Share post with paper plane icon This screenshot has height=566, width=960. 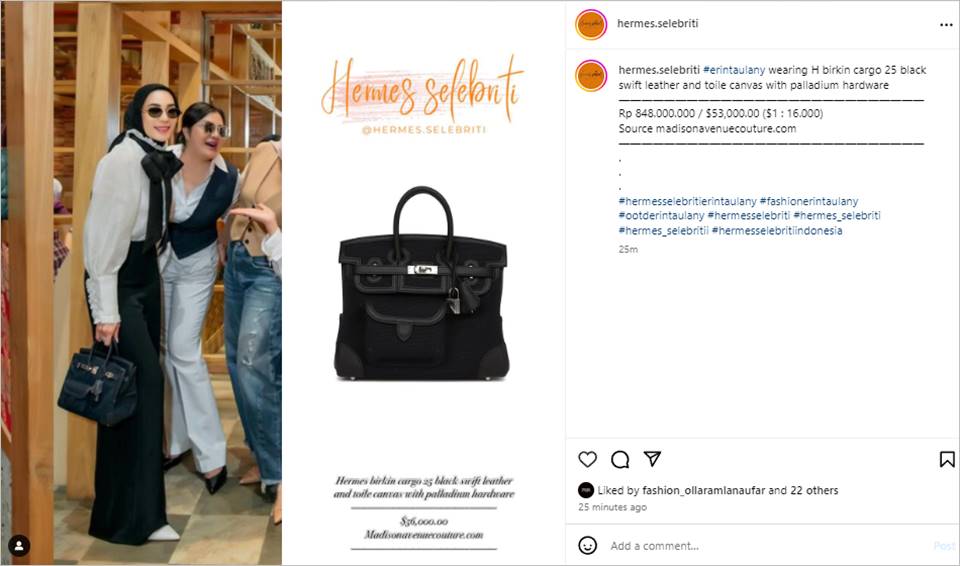(x=652, y=459)
